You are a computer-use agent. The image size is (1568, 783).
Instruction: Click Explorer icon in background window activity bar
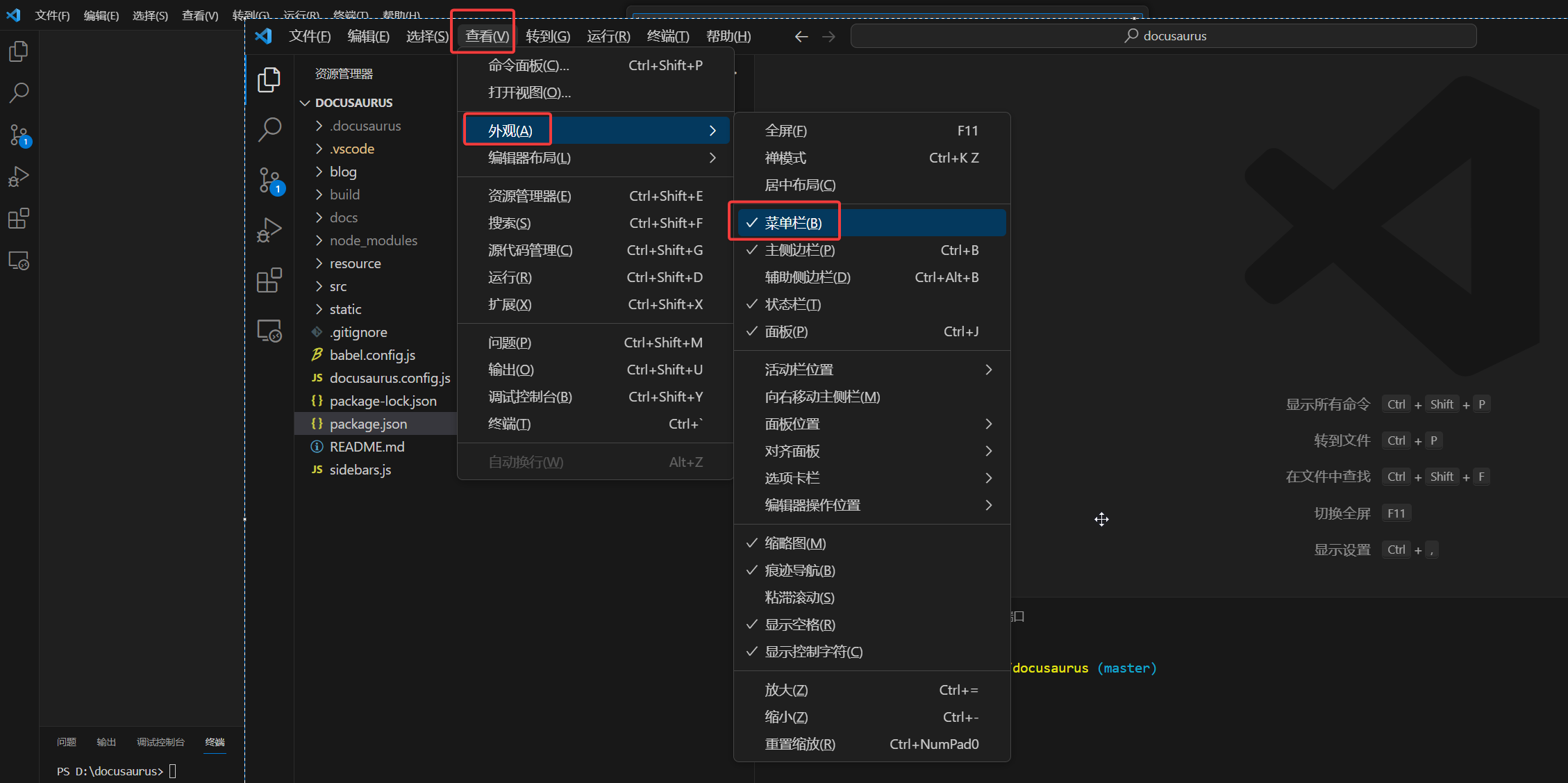tap(19, 51)
